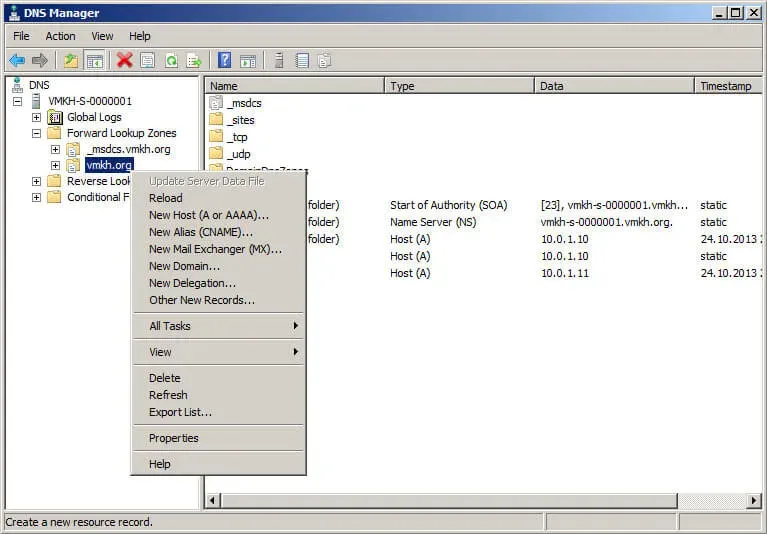
Task: Open the View menu in menu bar
Action: [x=102, y=36]
